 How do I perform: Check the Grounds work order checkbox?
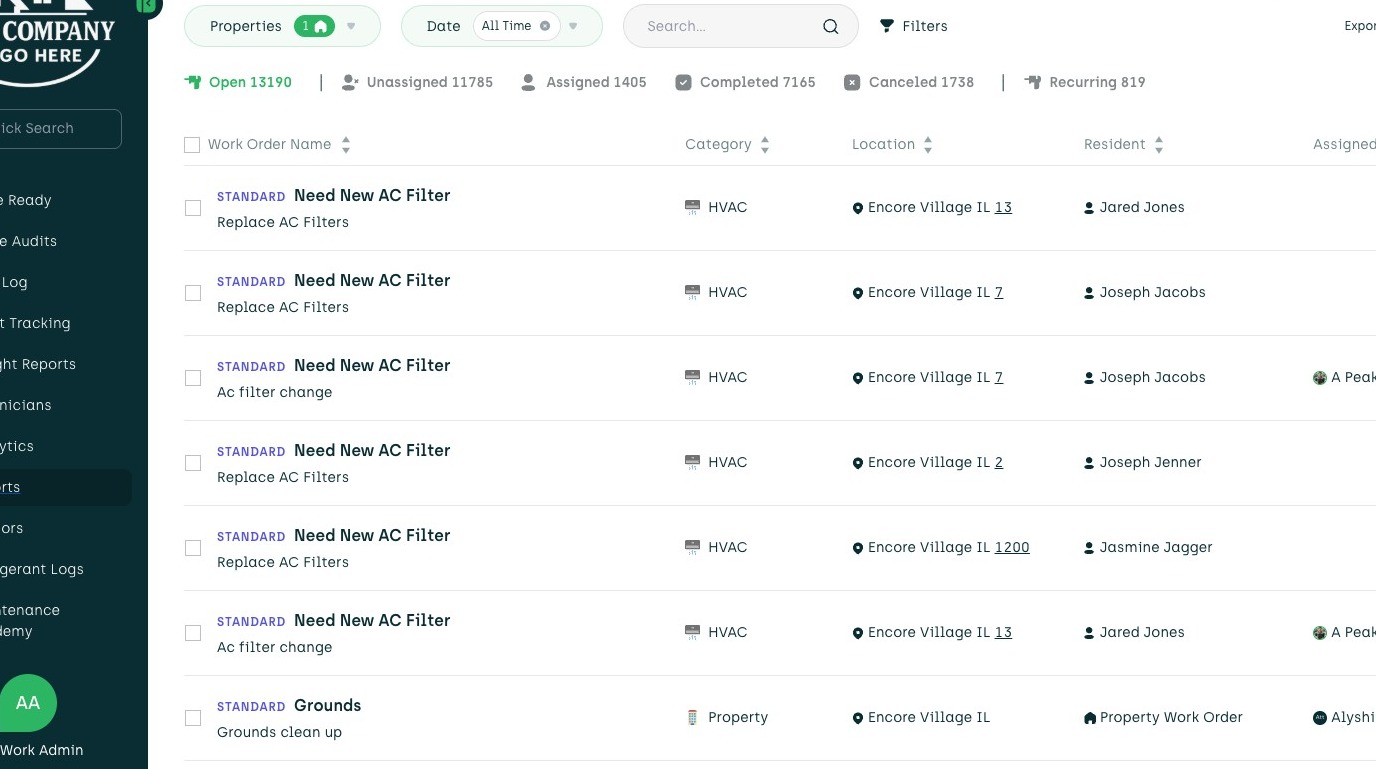pyautogui.click(x=193, y=718)
